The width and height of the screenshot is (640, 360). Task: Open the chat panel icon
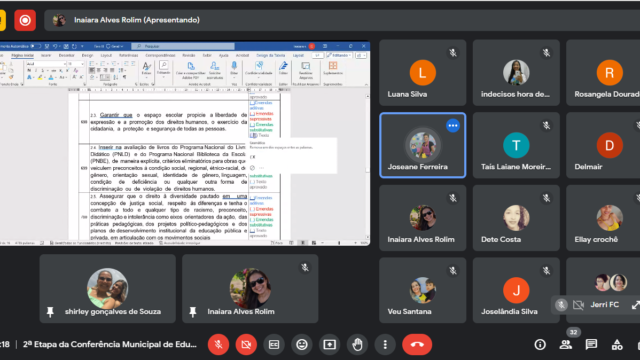pyautogui.click(x=591, y=344)
